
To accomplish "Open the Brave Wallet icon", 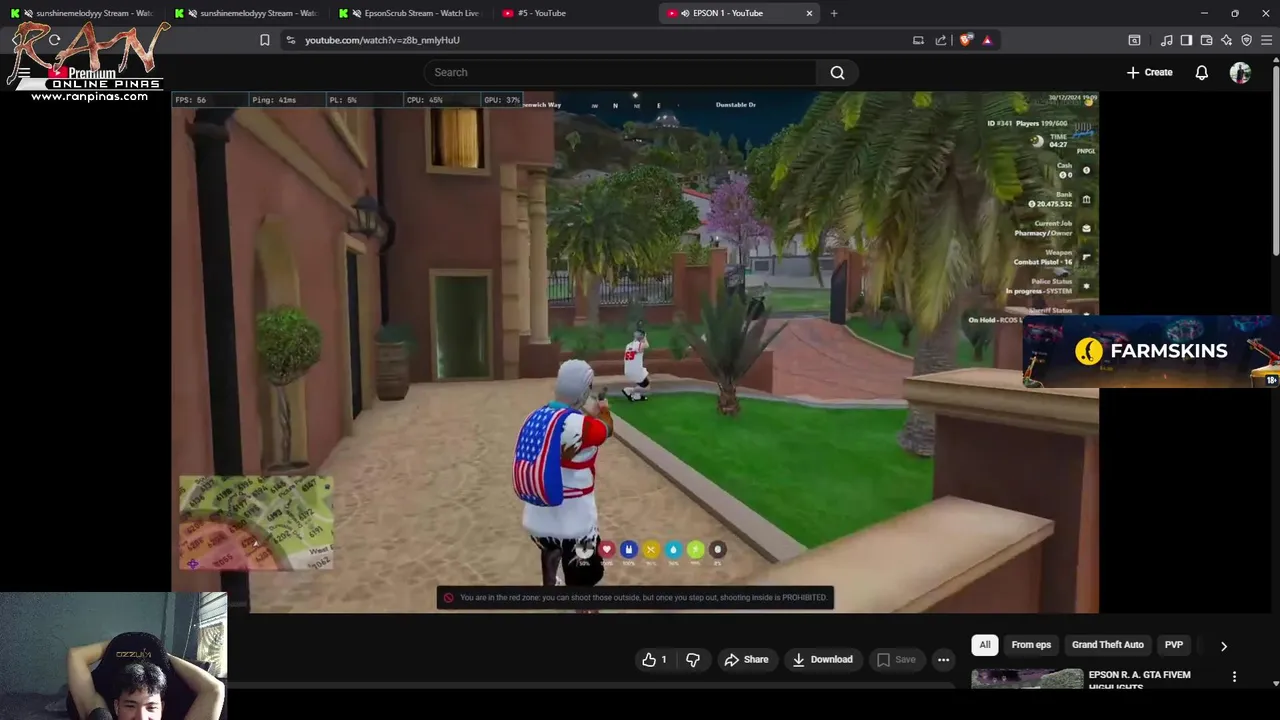I will 1206,40.
